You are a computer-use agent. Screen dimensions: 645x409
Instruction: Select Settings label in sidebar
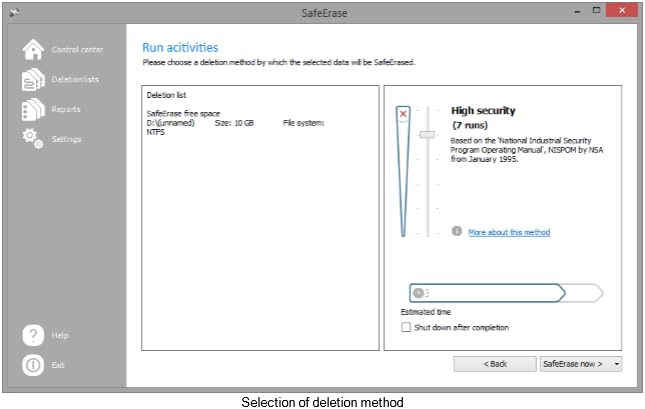coord(66,139)
